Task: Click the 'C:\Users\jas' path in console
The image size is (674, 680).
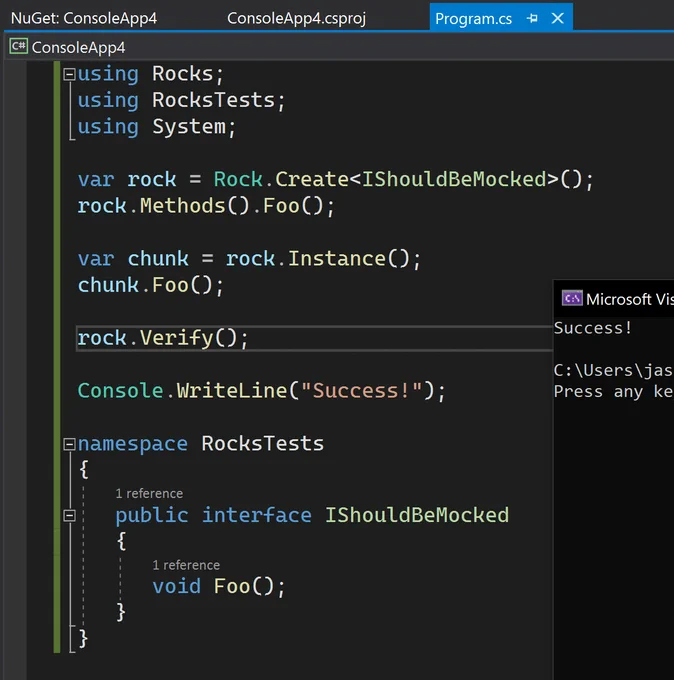Action: click(x=613, y=370)
